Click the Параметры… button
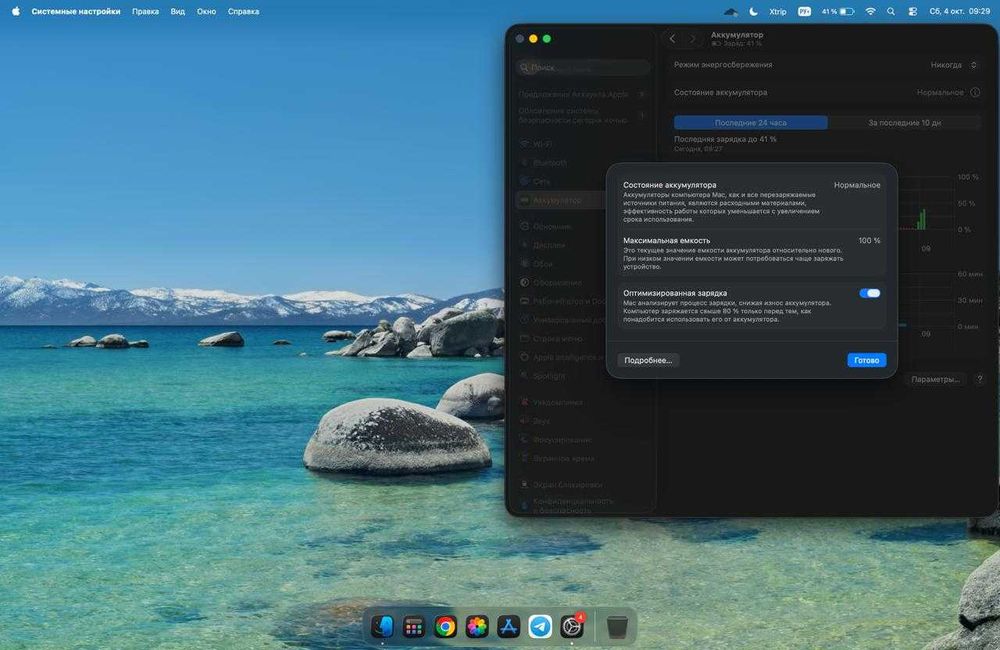Viewport: 1000px width, 650px height. click(x=935, y=379)
